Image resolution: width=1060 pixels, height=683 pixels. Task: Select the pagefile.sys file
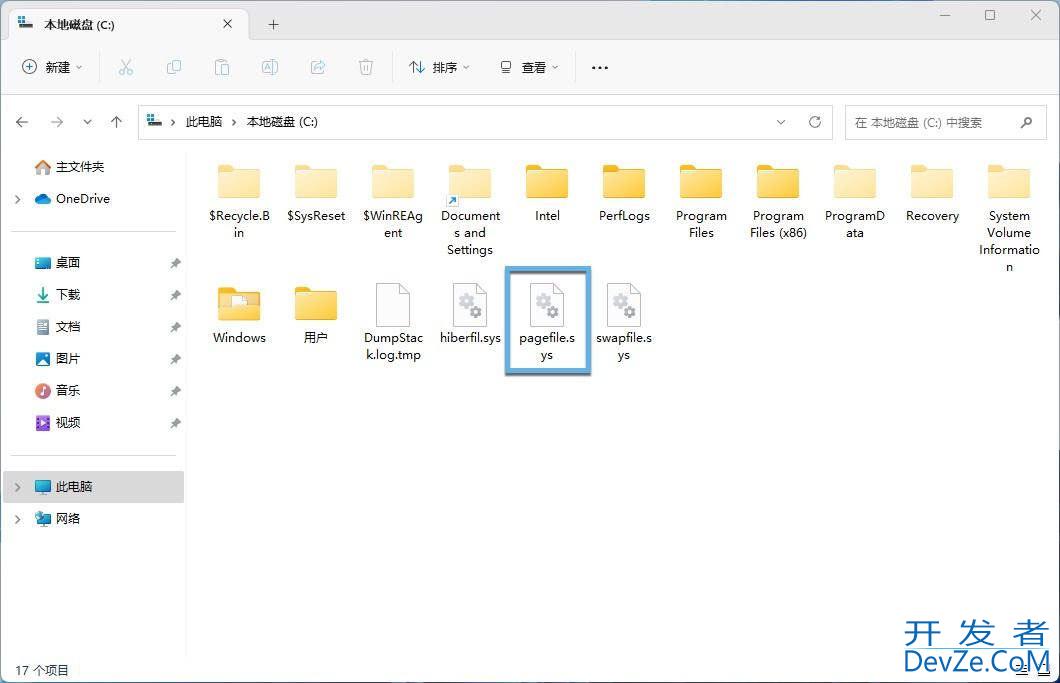547,320
